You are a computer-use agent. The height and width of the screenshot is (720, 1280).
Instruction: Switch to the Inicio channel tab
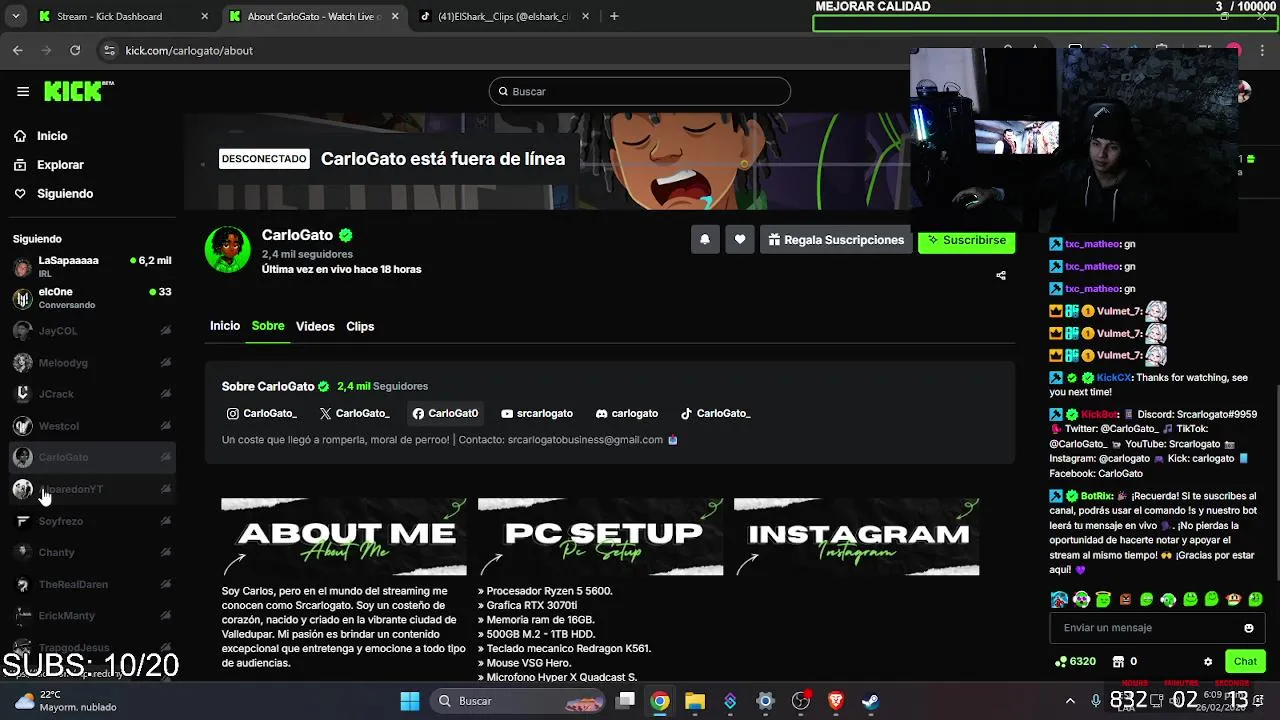225,326
